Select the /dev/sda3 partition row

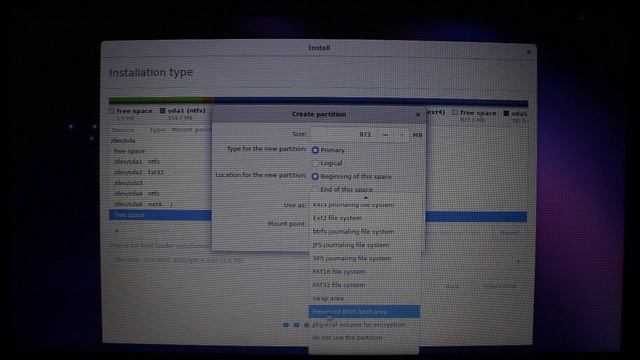[x=160, y=183]
